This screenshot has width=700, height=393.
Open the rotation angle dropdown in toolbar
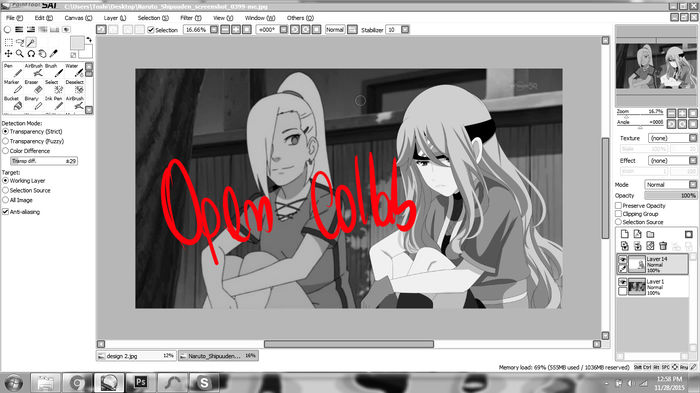tap(283, 29)
